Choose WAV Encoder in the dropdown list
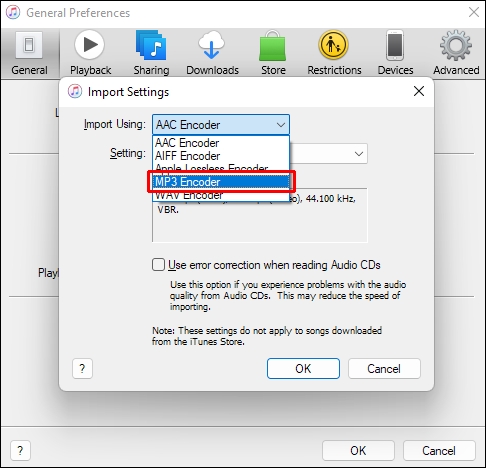This screenshot has height=468, width=486. [221, 195]
